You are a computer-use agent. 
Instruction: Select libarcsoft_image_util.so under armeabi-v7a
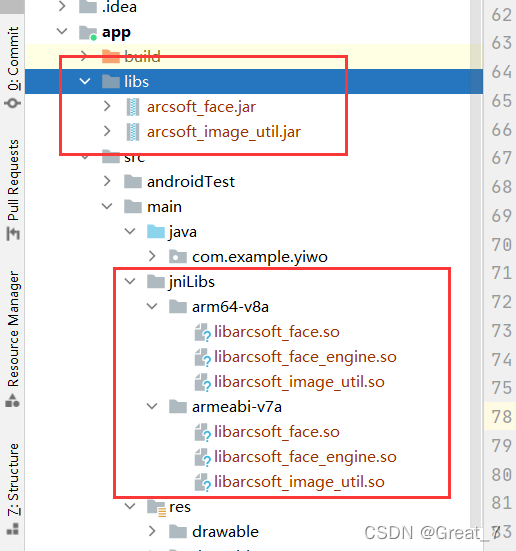tap(299, 482)
